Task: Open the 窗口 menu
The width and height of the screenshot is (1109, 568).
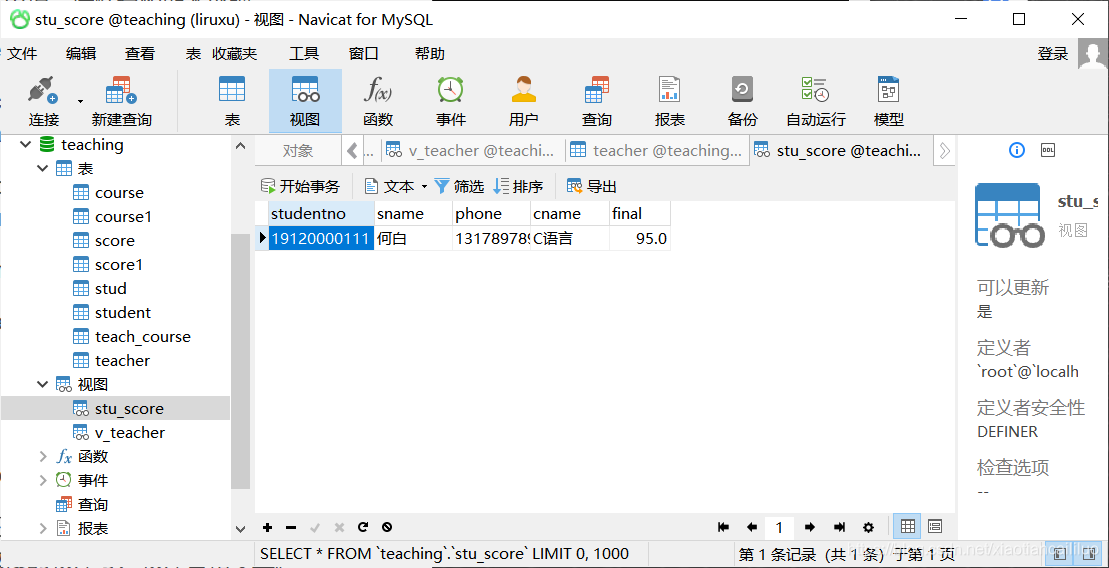Action: click(364, 54)
